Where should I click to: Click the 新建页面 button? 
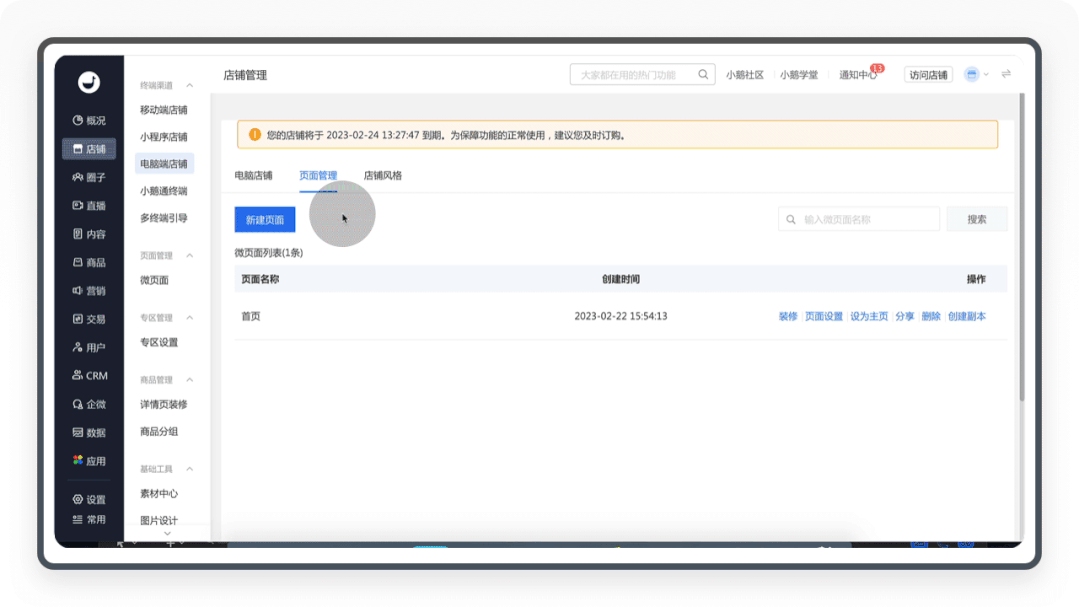point(265,220)
